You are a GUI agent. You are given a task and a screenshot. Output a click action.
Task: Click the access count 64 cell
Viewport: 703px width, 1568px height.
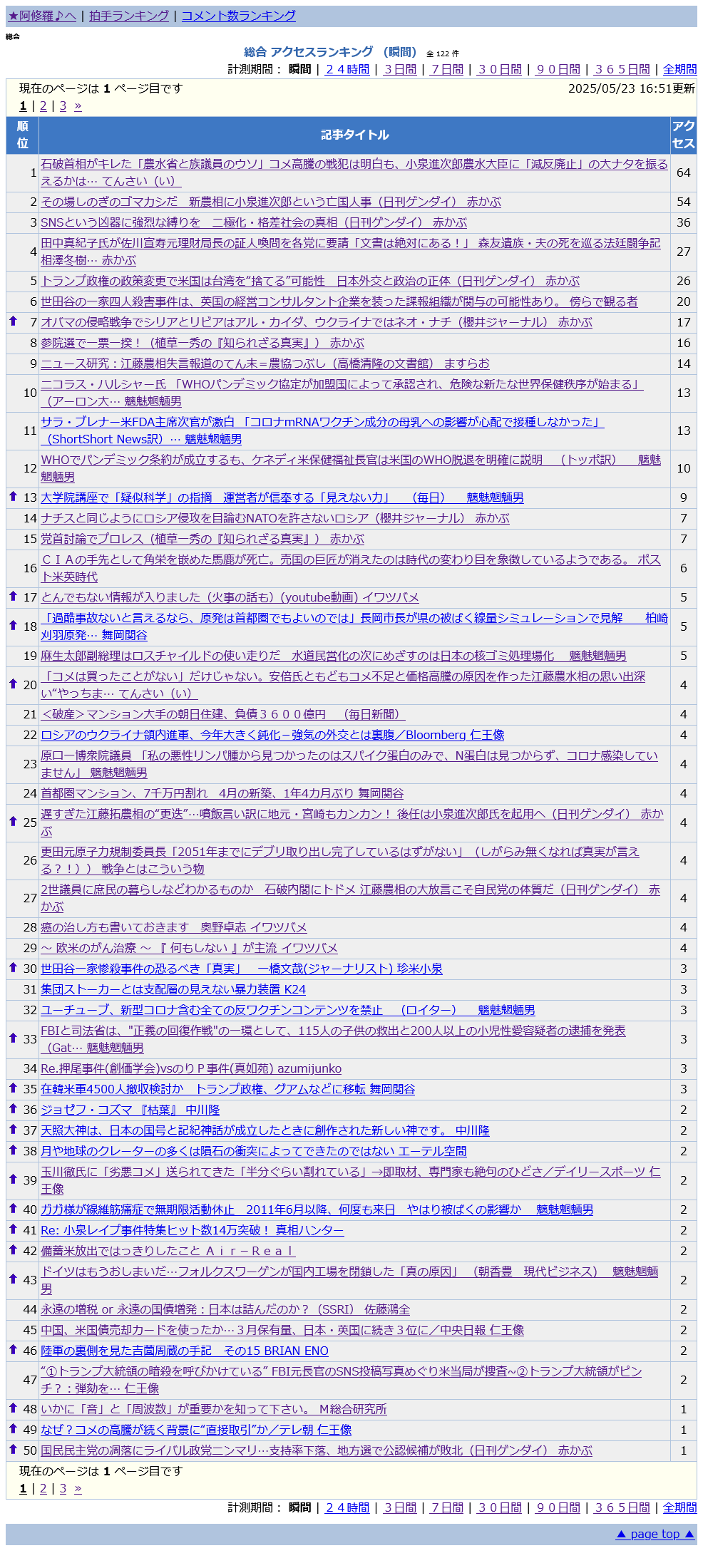point(684,172)
